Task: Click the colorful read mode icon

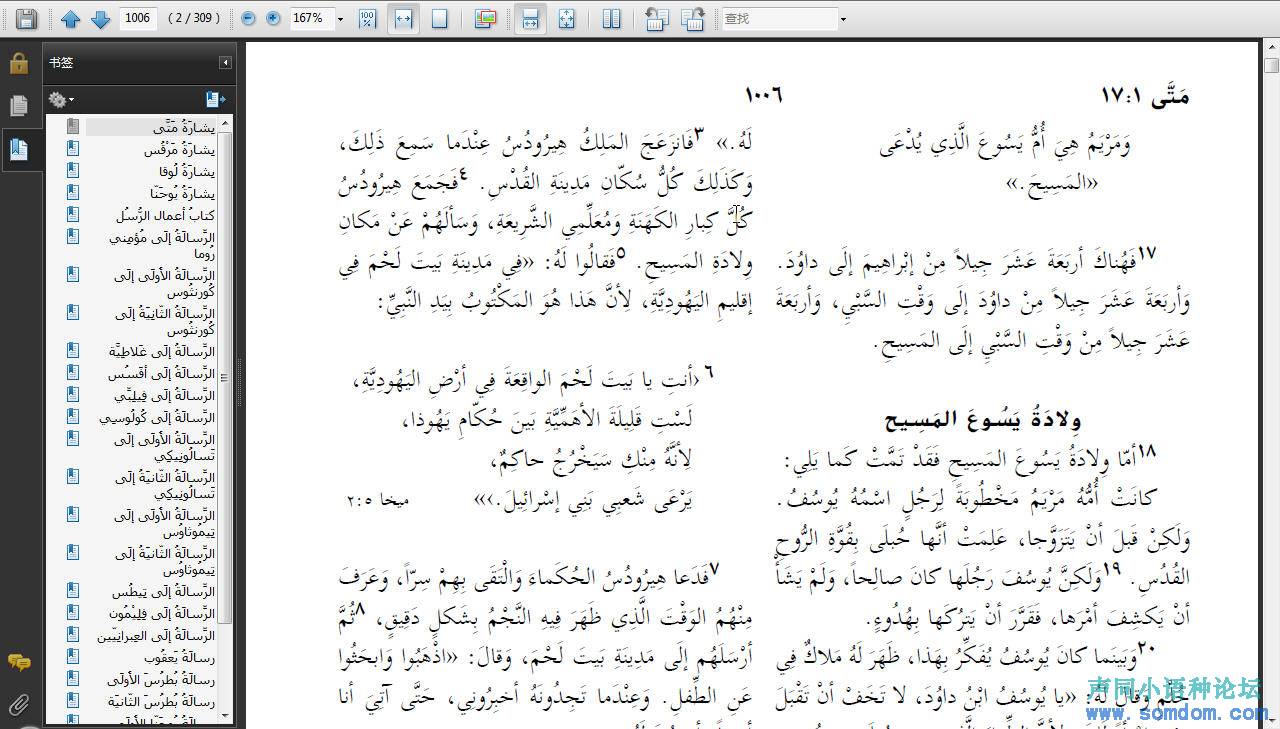Action: point(485,18)
